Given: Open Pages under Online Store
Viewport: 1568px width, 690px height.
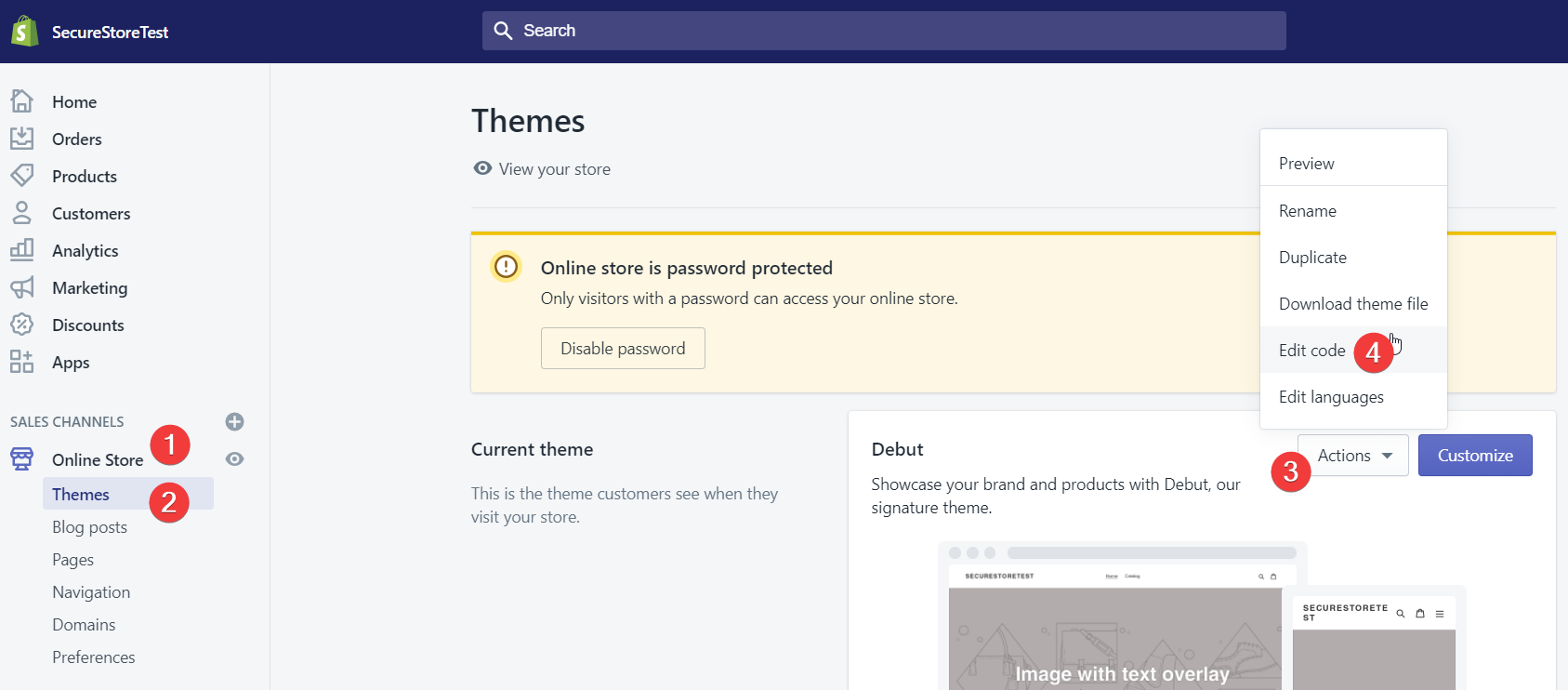Looking at the screenshot, I should [x=73, y=560].
